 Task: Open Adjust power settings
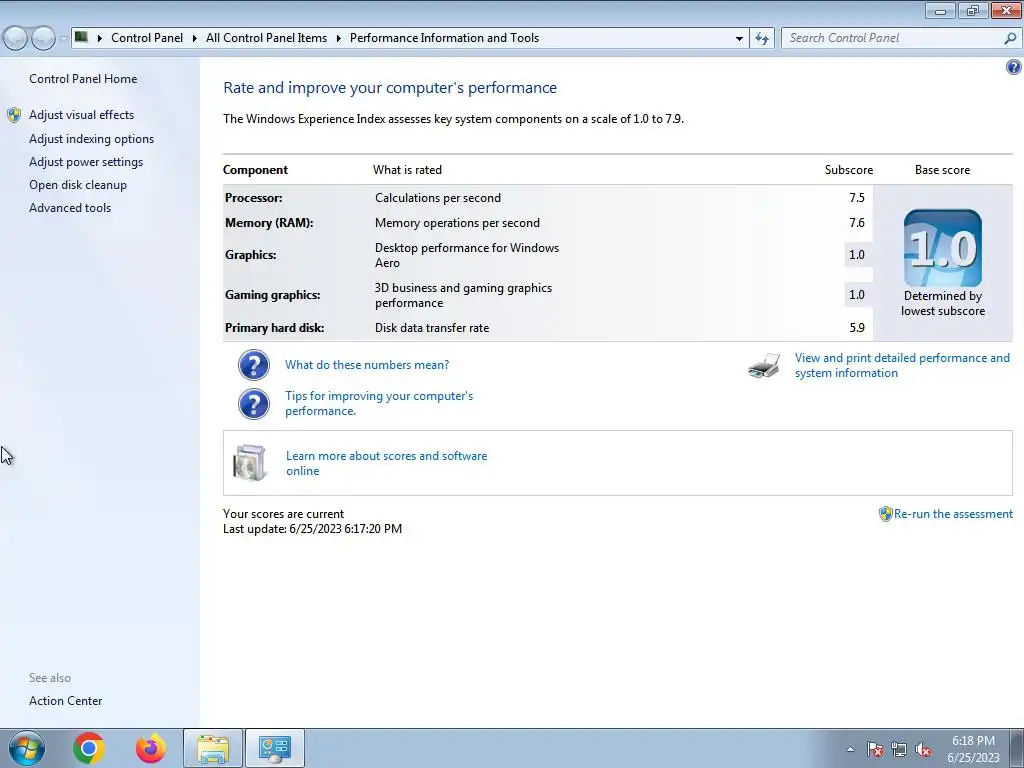pos(86,162)
